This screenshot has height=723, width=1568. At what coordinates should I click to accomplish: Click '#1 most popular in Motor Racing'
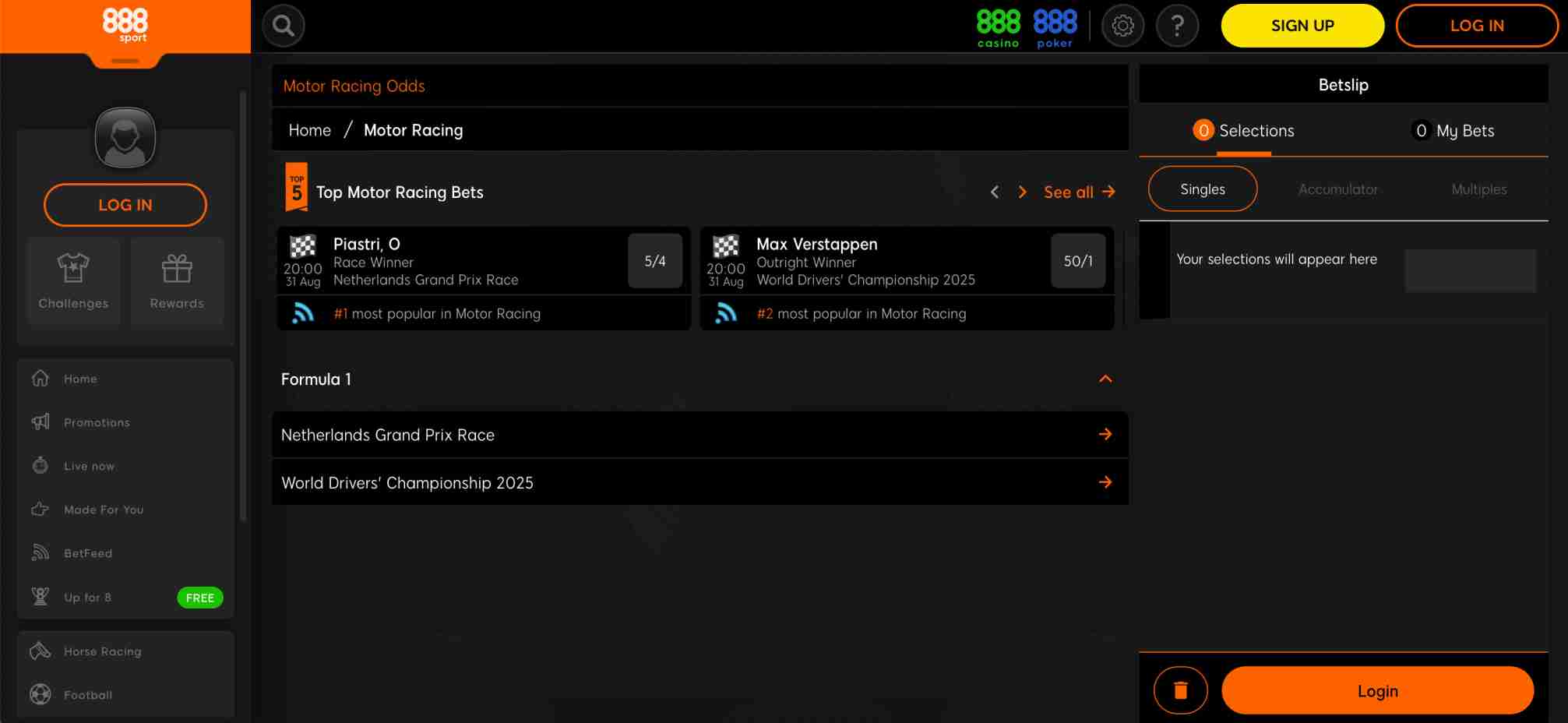click(x=437, y=313)
